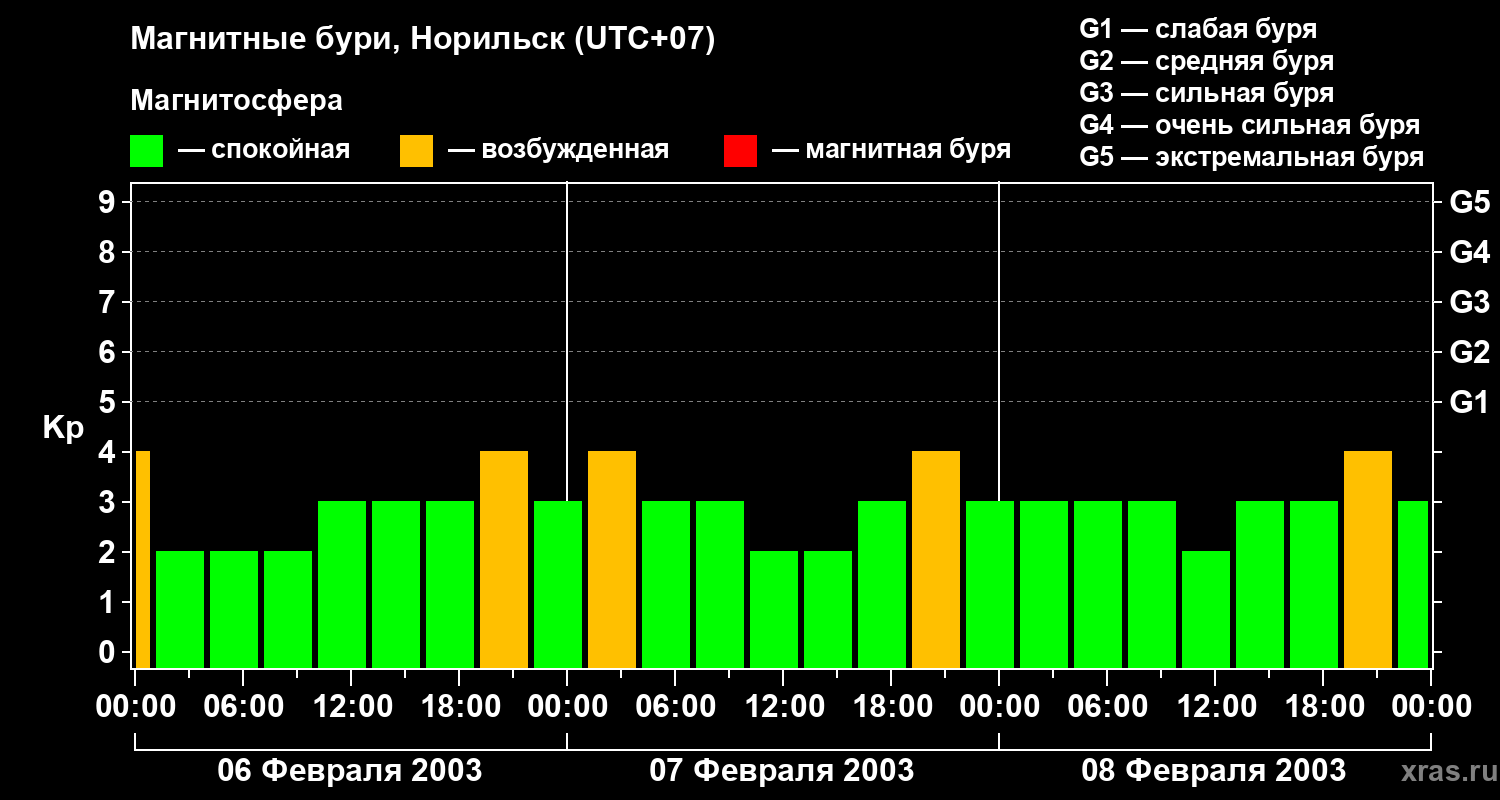Click the orange Kp 4 bar after 18:00 on 06 Февраля
Image resolution: width=1500 pixels, height=800 pixels.
[504, 559]
